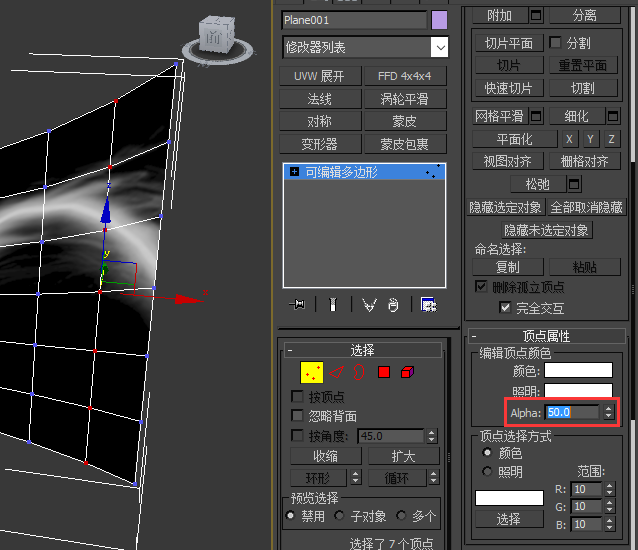Image resolution: width=638 pixels, height=550 pixels.
Task: Enable 按角度 checkbox
Action: [297, 436]
